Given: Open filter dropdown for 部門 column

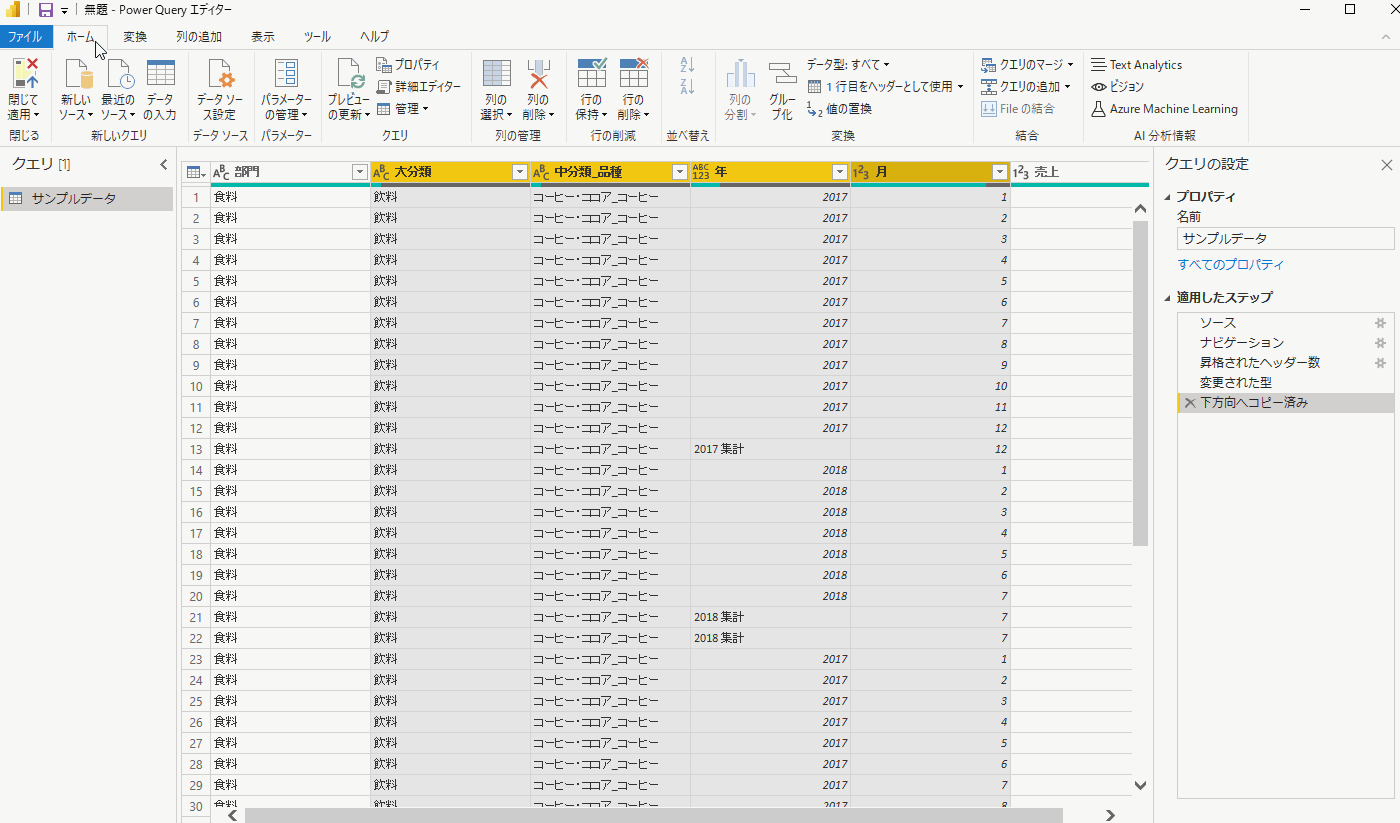Looking at the screenshot, I should pyautogui.click(x=360, y=172).
